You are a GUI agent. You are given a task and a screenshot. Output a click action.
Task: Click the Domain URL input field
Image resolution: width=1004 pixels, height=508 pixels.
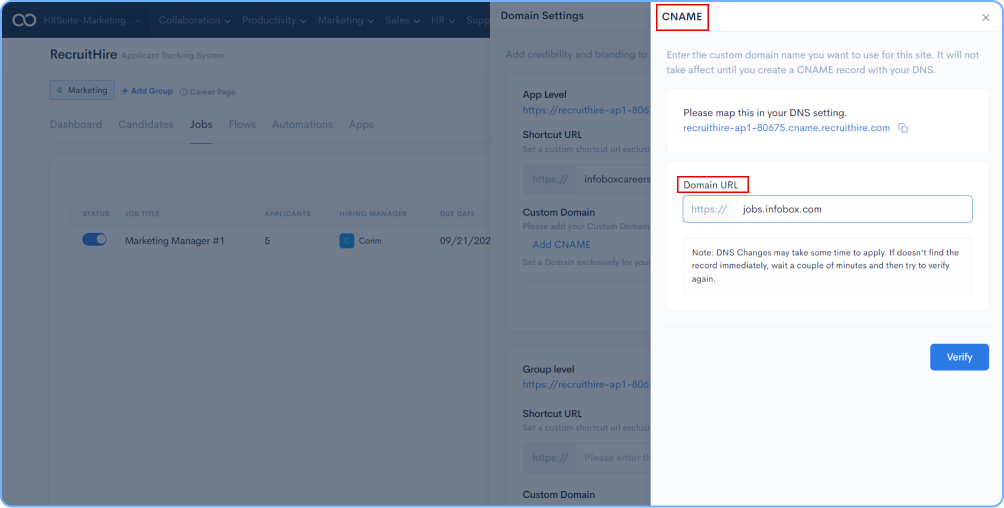(852, 209)
